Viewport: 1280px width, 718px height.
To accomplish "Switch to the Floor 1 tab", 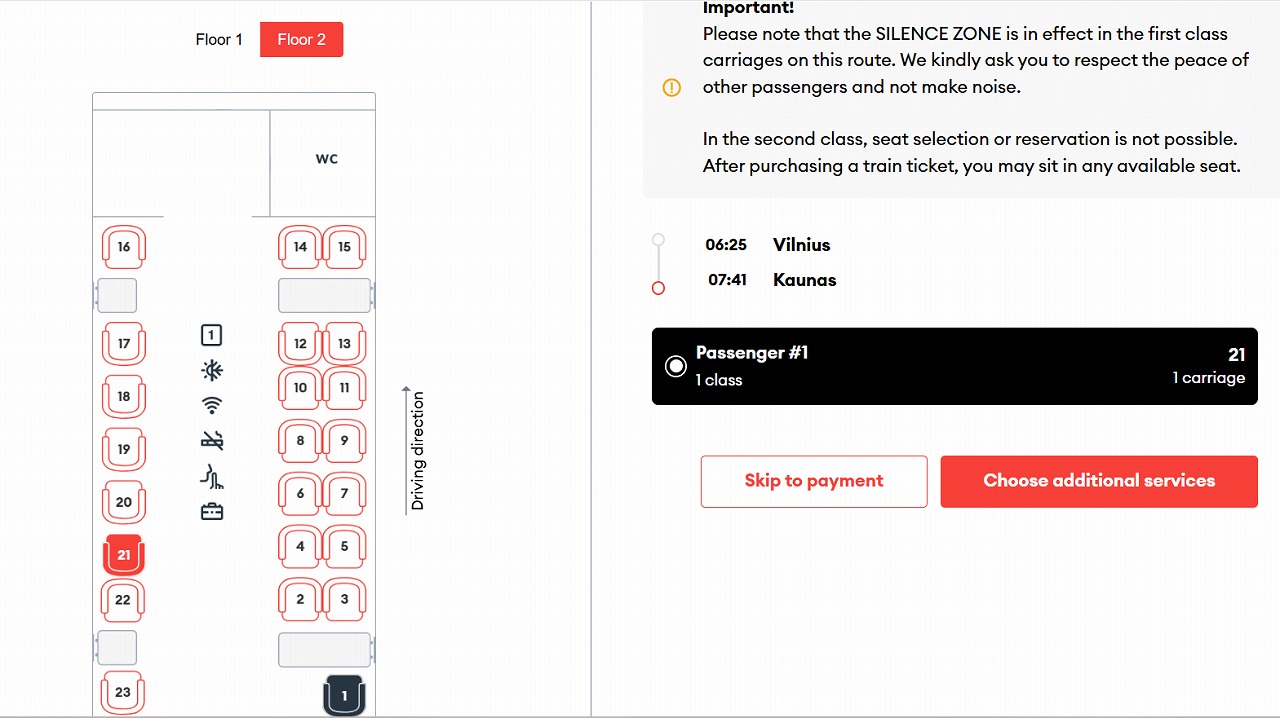I will pos(219,40).
